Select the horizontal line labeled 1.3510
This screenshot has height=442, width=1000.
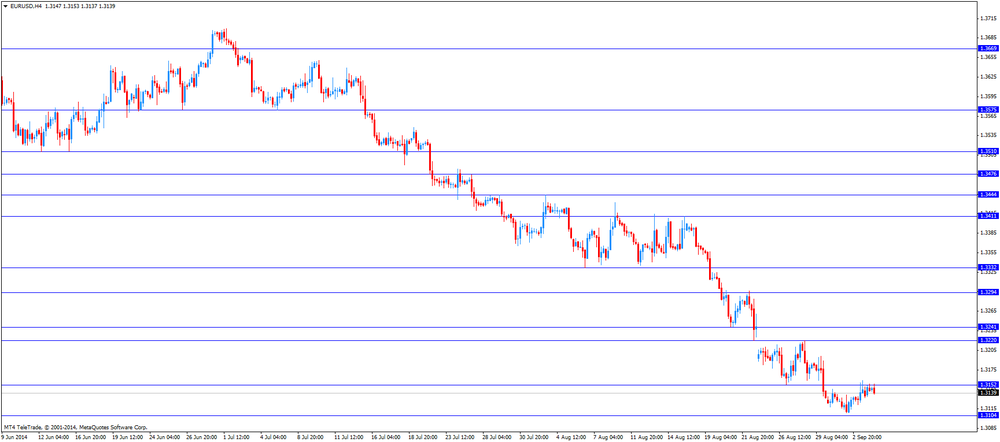coord(488,151)
